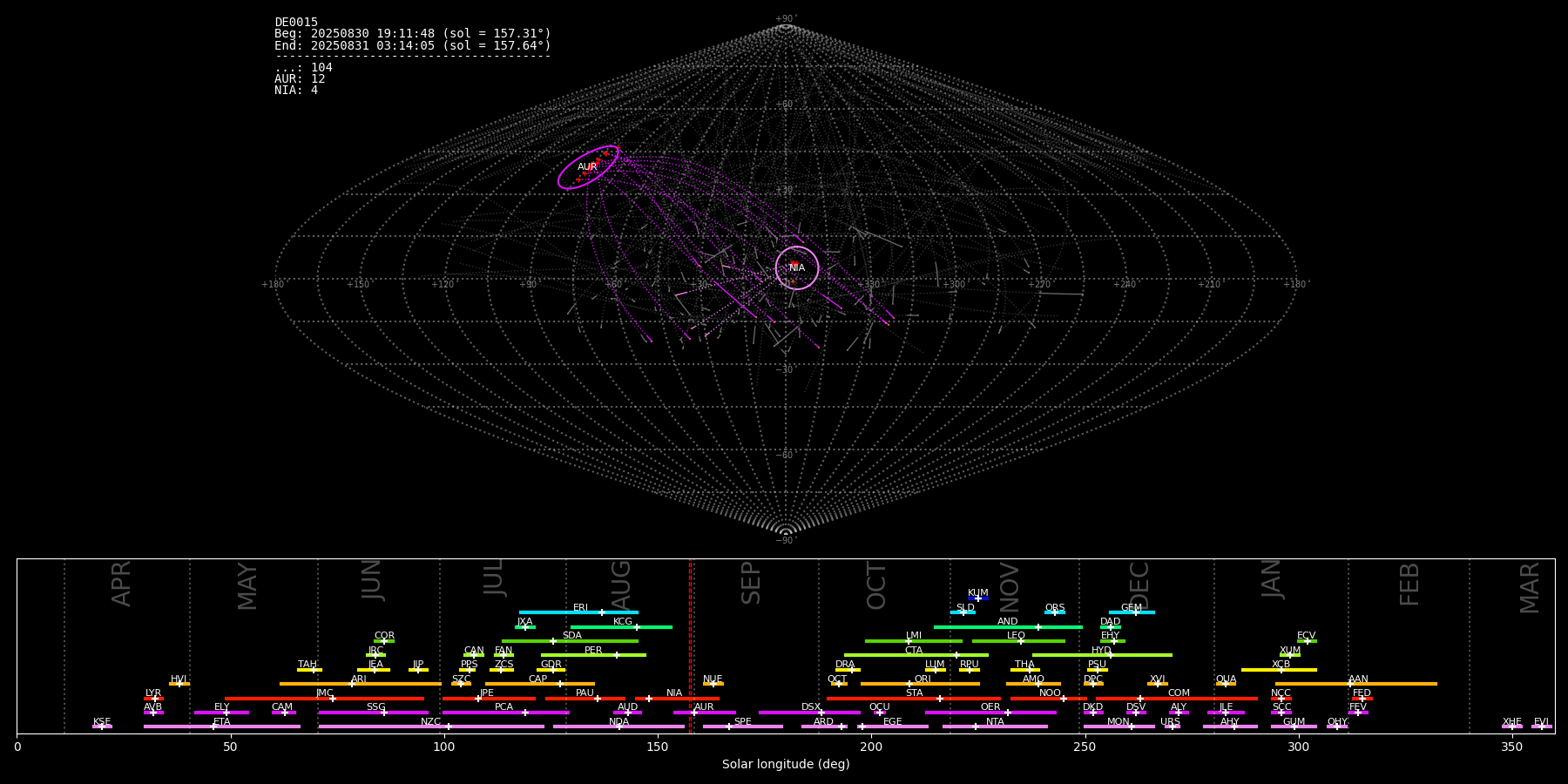
Task: Click the 'Solar longitude (deg)' axis label
Action: [786, 764]
